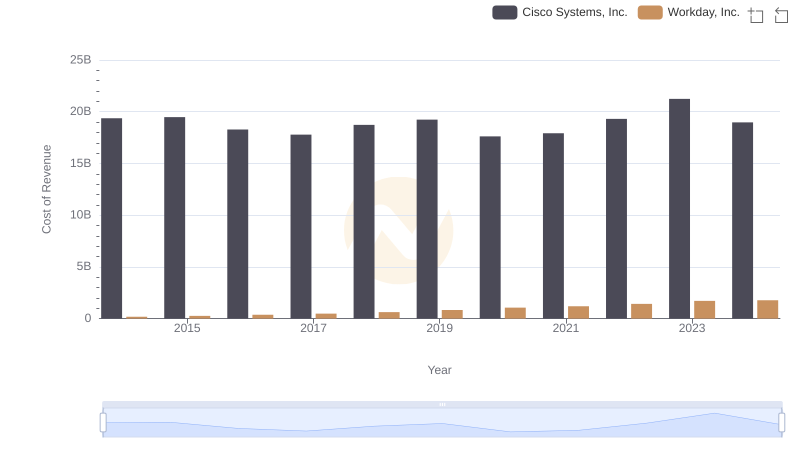
Task: Click the 2021 x-axis label
Action: point(566,328)
